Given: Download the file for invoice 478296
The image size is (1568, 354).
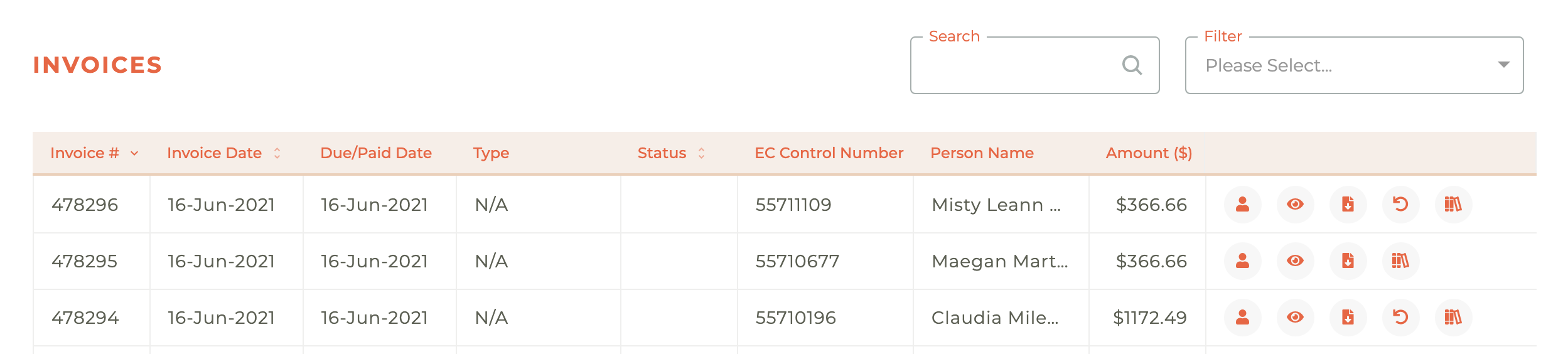Looking at the screenshot, I should (x=1348, y=205).
